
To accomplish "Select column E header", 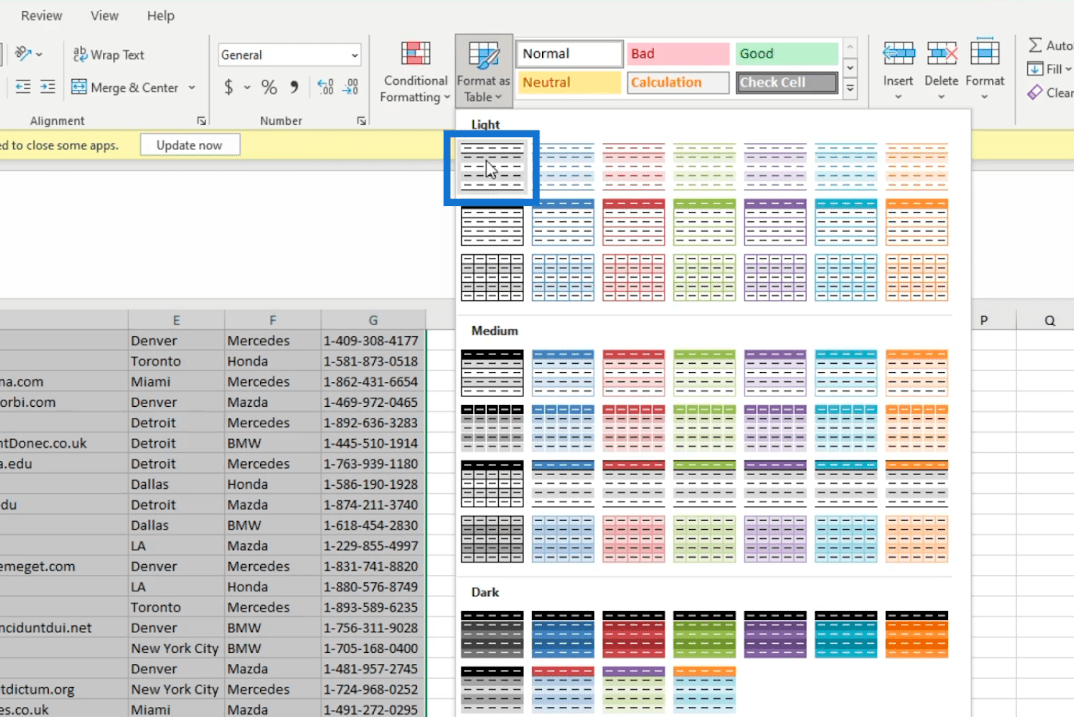I will pos(176,320).
